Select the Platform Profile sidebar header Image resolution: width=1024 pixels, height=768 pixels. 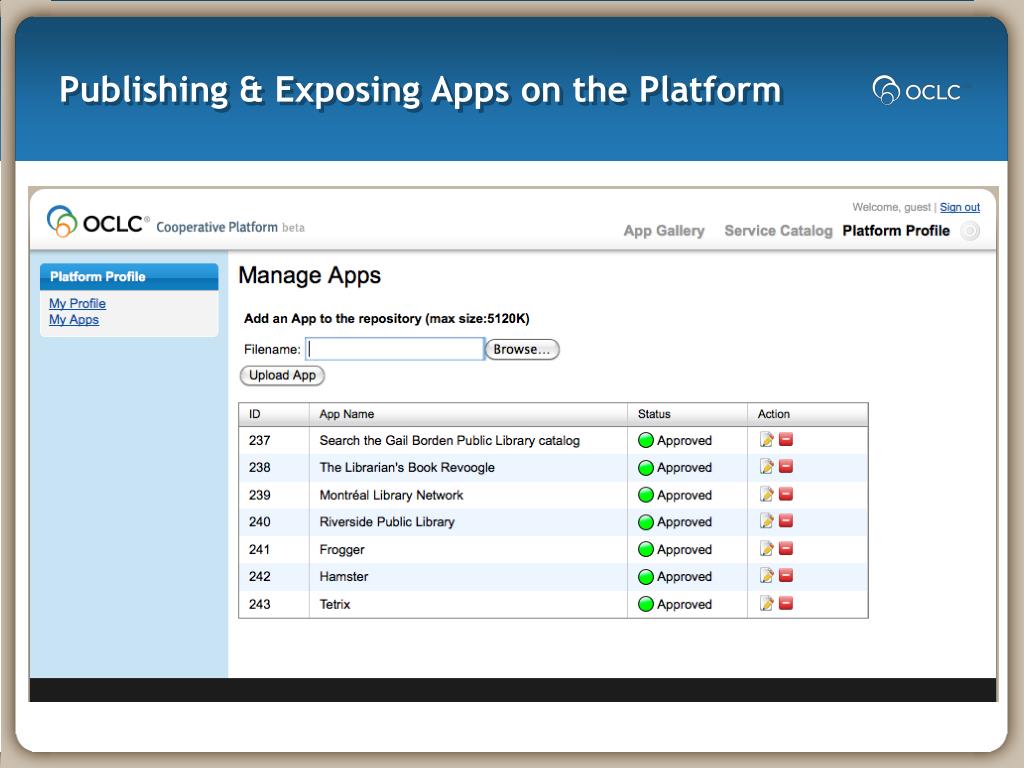tap(129, 276)
